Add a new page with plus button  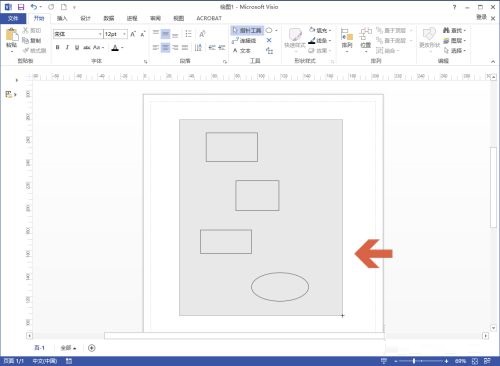[92, 348]
